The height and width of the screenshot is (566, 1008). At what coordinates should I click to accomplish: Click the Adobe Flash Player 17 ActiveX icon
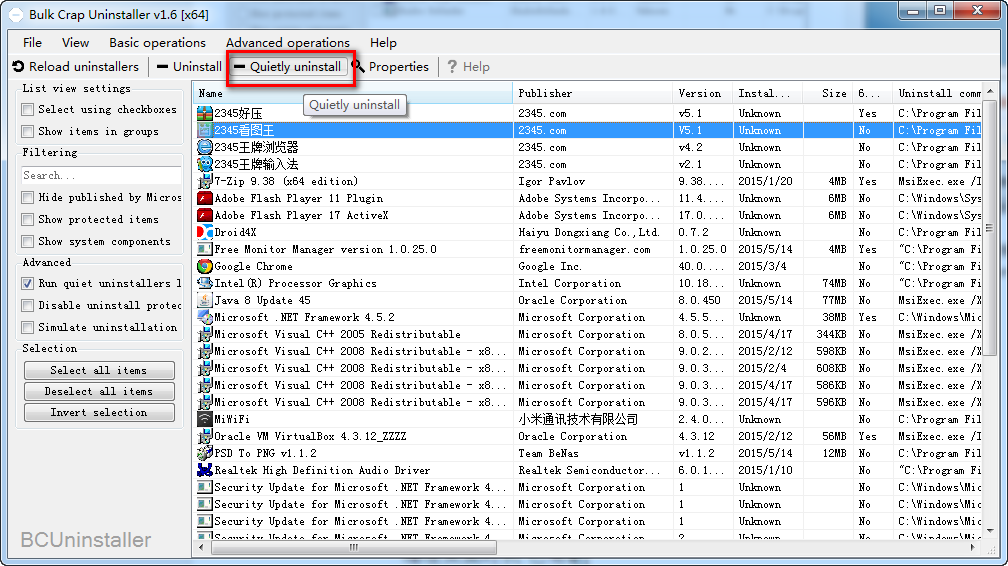204,215
